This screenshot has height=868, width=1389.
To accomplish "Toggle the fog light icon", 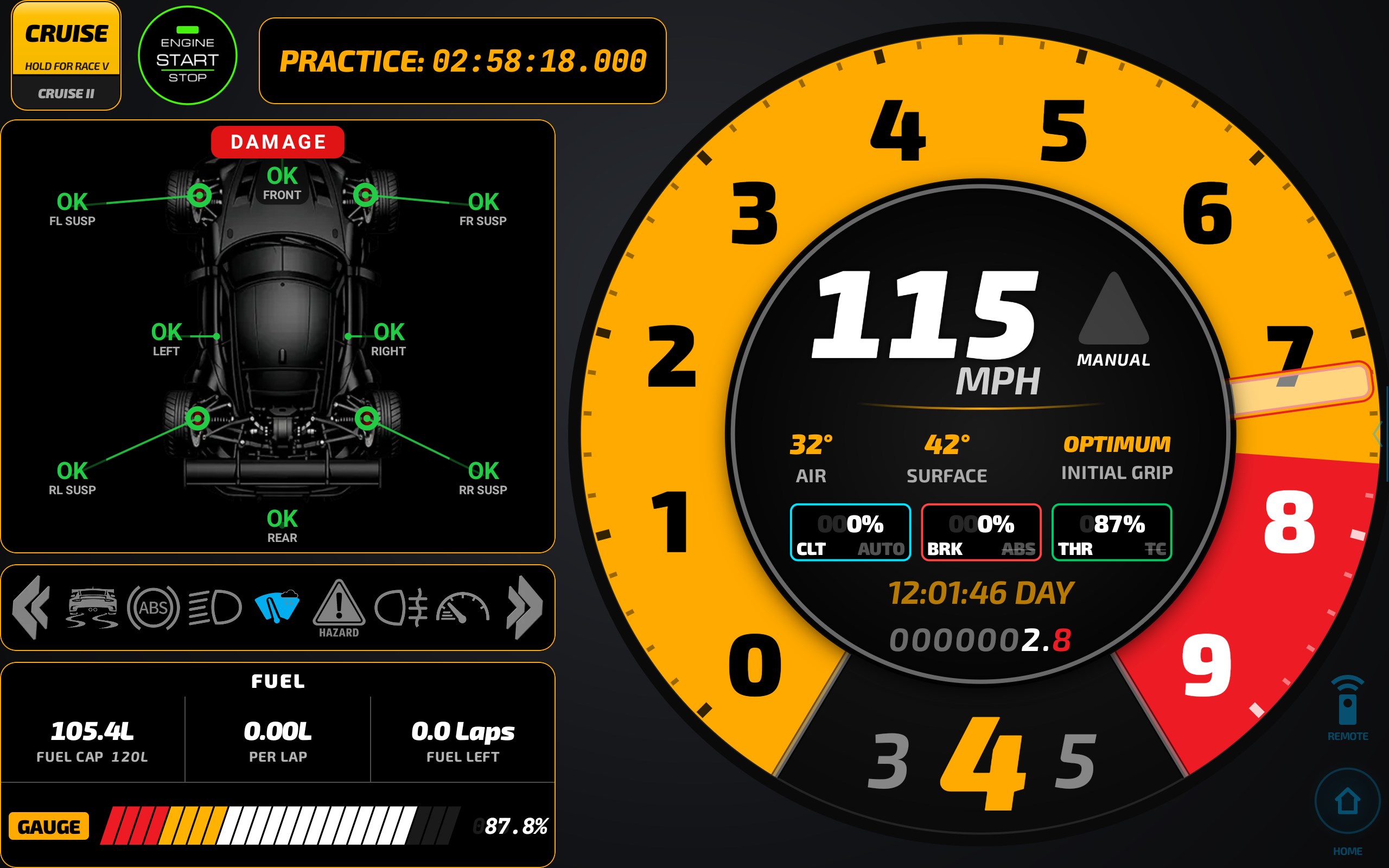I will [x=401, y=608].
